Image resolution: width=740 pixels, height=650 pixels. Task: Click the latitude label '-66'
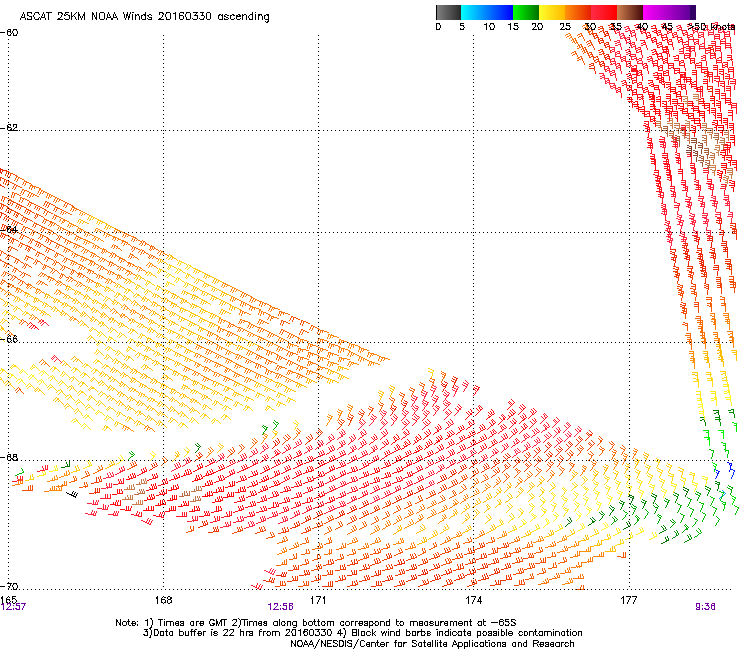pos(9,339)
